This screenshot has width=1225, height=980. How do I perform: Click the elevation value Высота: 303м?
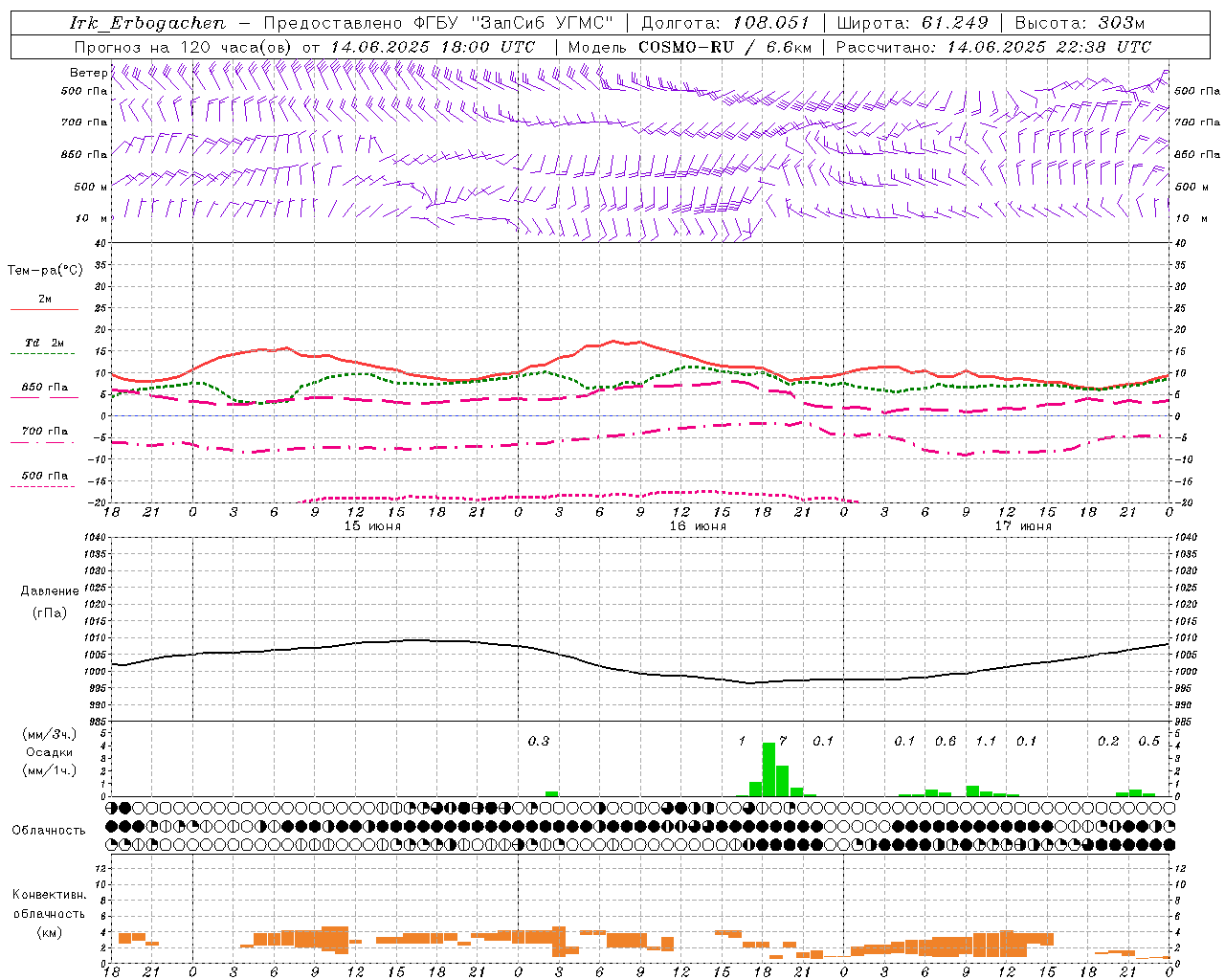[1080, 23]
